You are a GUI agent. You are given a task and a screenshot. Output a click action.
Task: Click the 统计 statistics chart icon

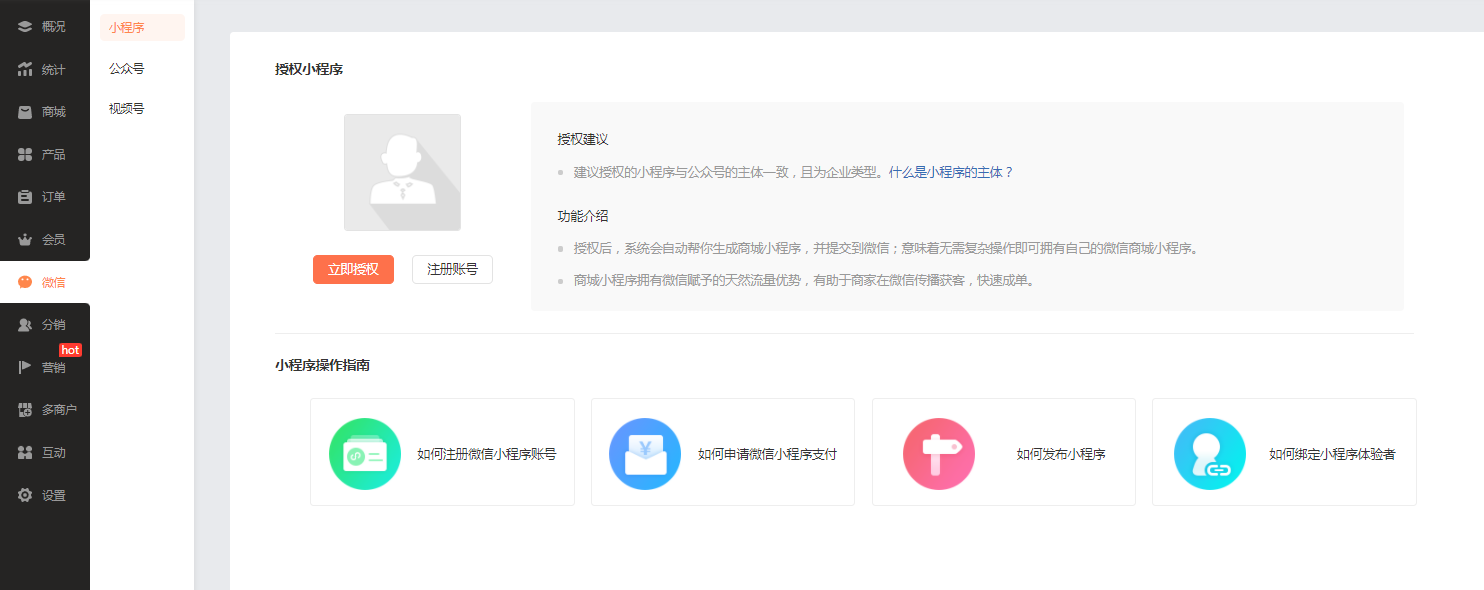pyautogui.click(x=25, y=69)
